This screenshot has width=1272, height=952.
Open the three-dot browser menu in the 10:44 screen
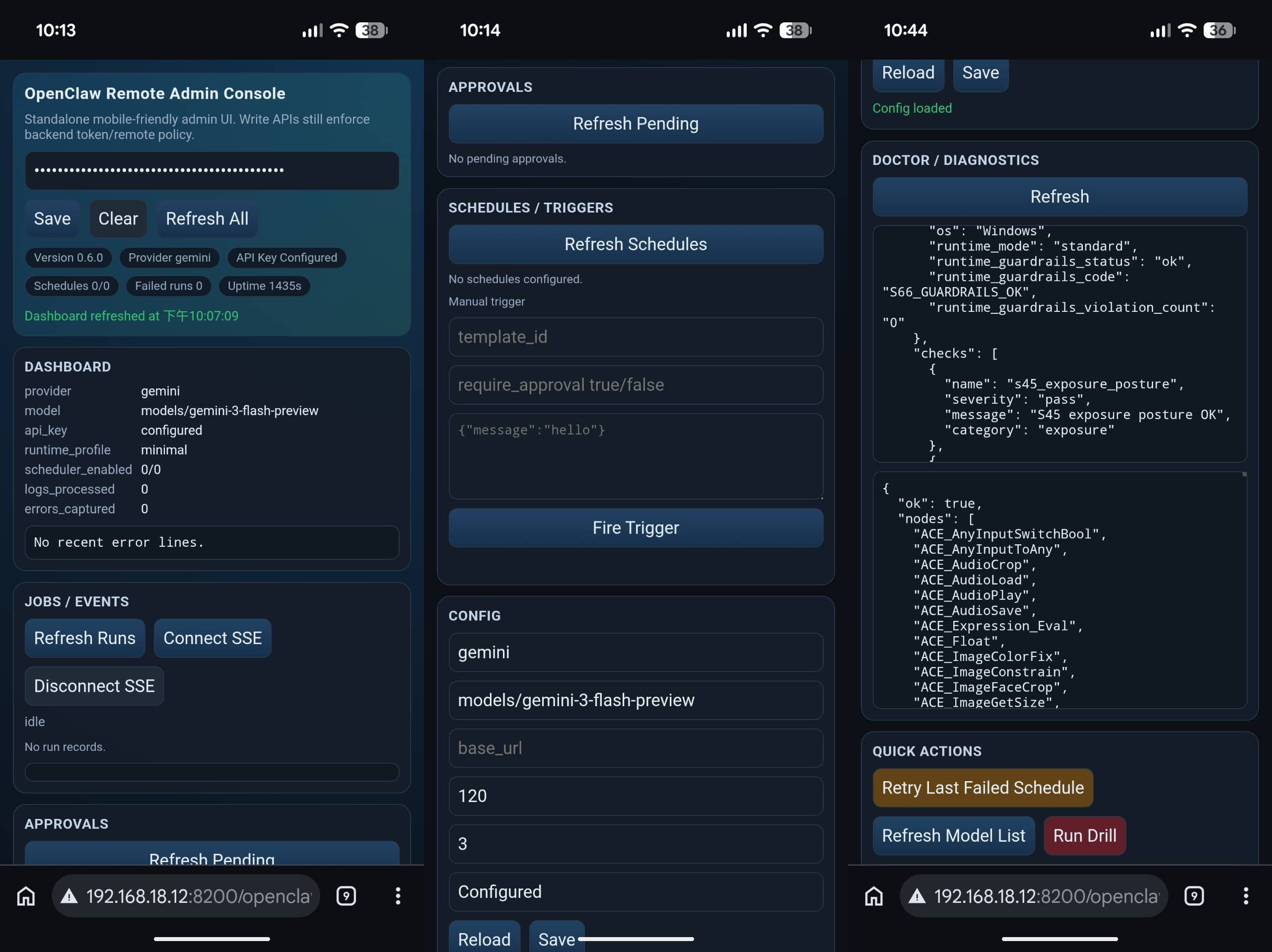point(1246,895)
